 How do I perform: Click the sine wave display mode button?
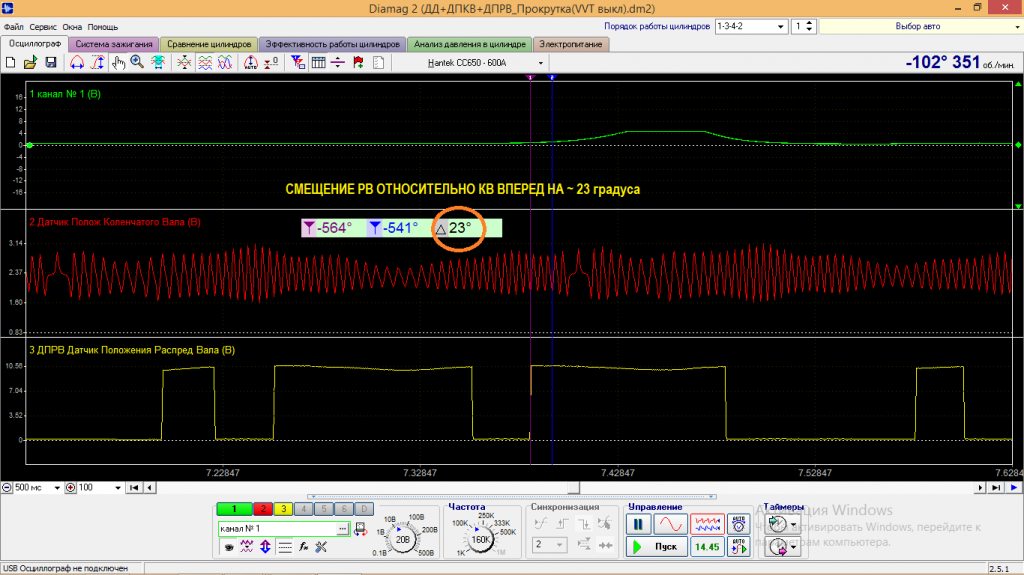coord(671,524)
